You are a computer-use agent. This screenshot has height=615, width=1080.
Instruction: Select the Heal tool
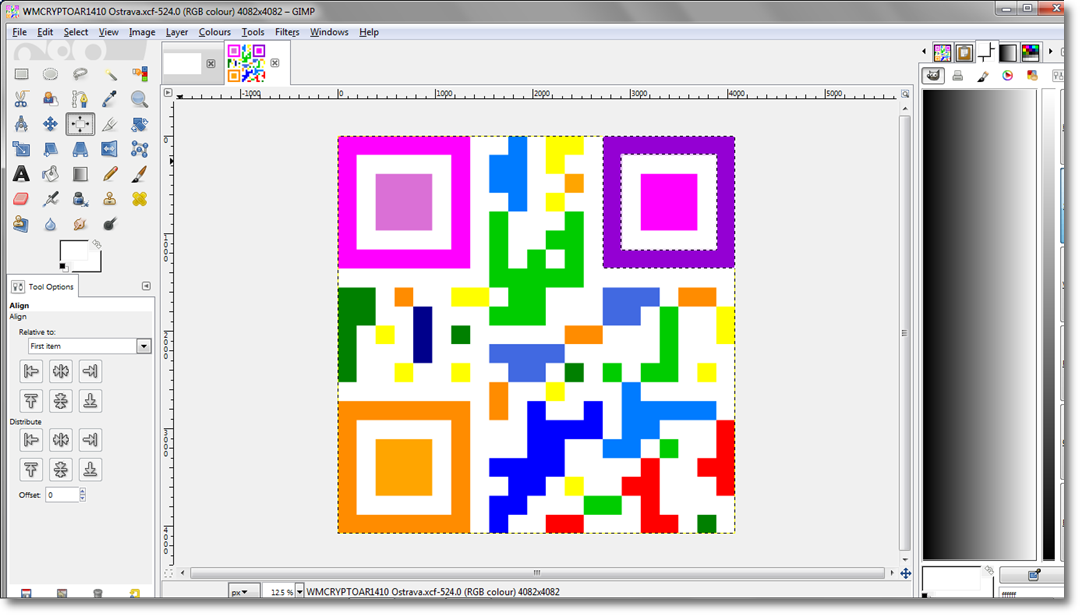(x=139, y=199)
